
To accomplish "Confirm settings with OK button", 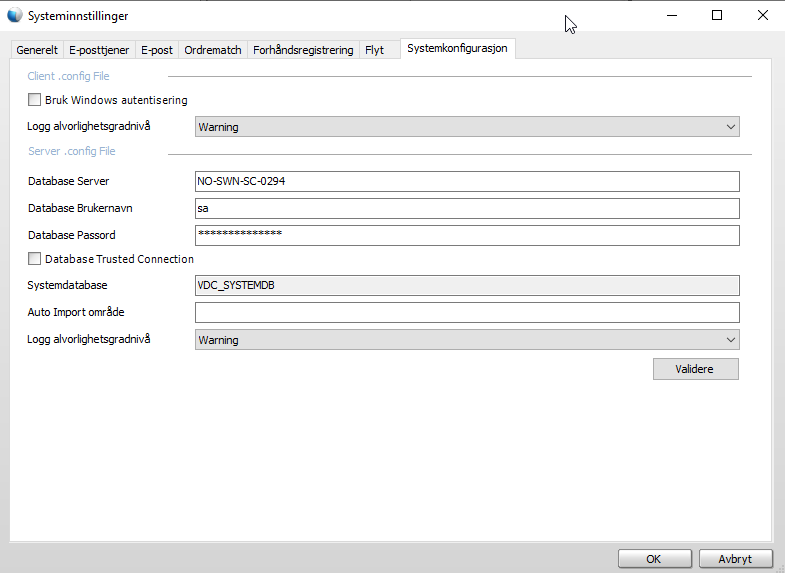I will [654, 559].
